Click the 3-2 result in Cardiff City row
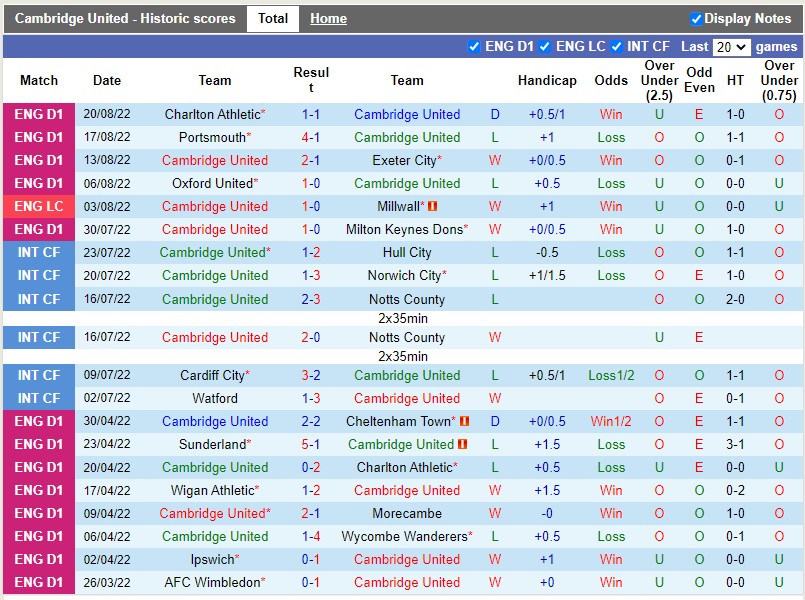Screen dimensions: 805x600 pos(311,376)
